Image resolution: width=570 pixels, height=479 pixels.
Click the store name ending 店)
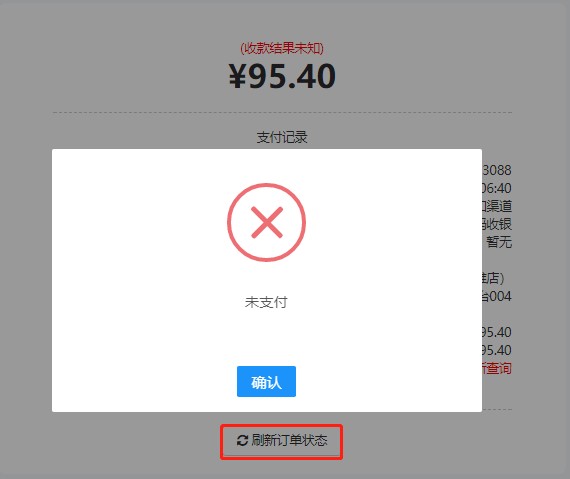click(494, 278)
